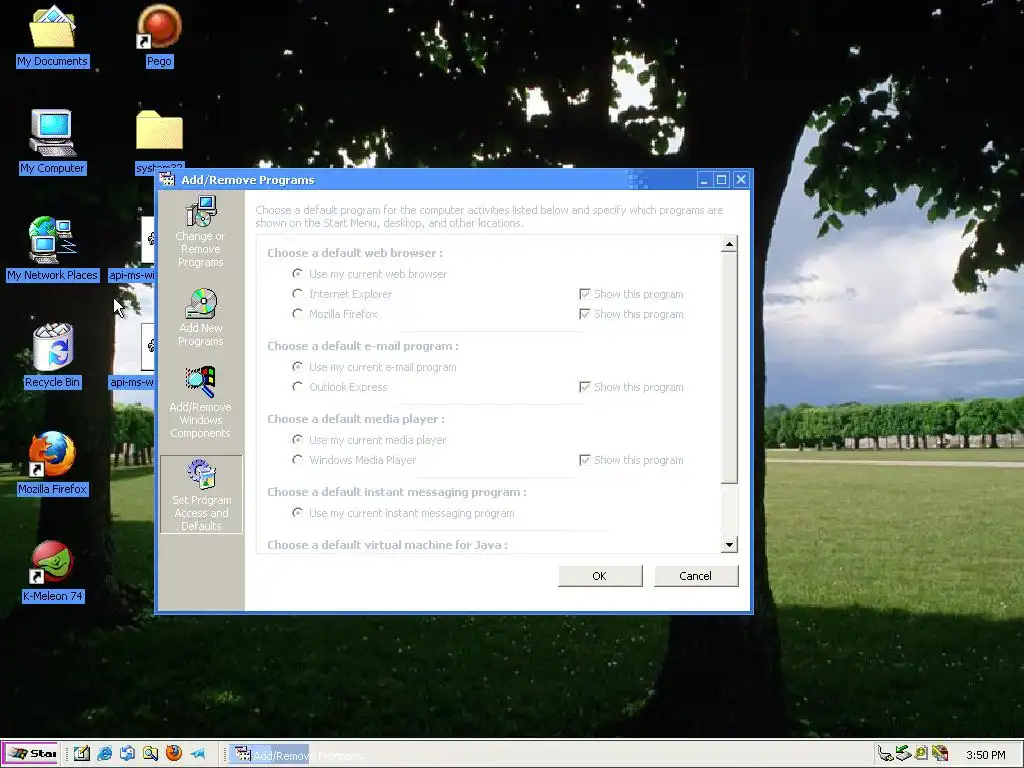This screenshot has width=1024, height=768.
Task: Click the OK button
Action: [x=600, y=576]
